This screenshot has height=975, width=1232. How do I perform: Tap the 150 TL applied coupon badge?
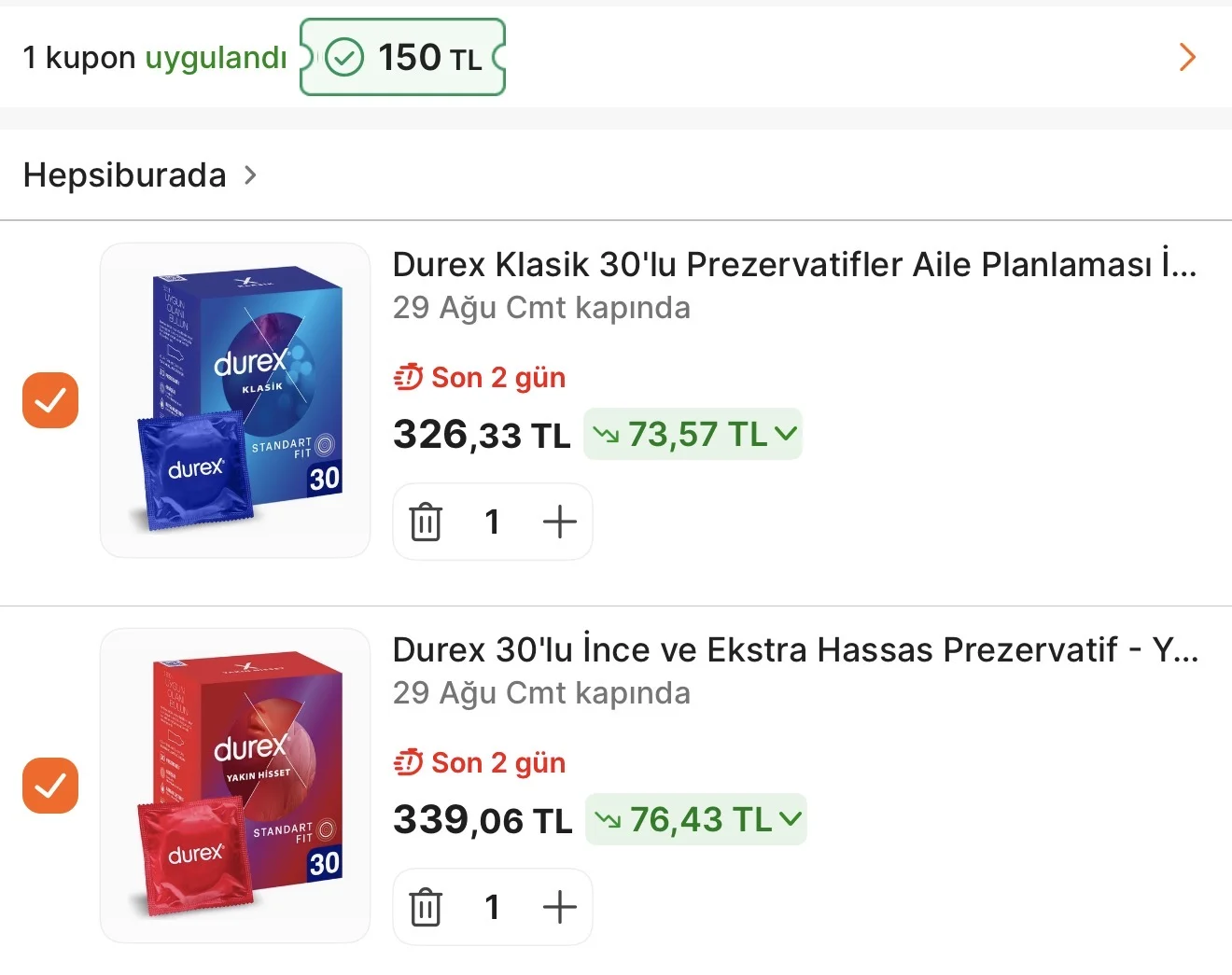tap(402, 57)
